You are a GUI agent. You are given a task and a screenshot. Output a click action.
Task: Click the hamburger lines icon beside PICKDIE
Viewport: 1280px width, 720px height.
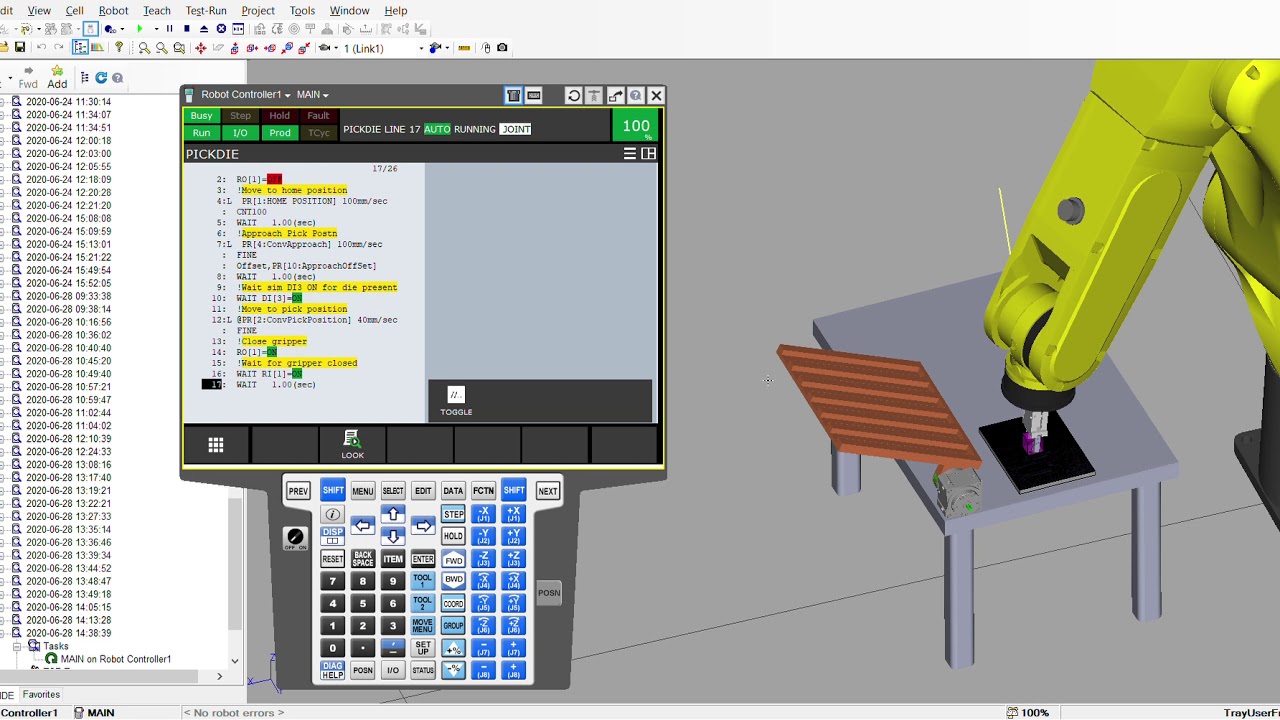pos(630,154)
